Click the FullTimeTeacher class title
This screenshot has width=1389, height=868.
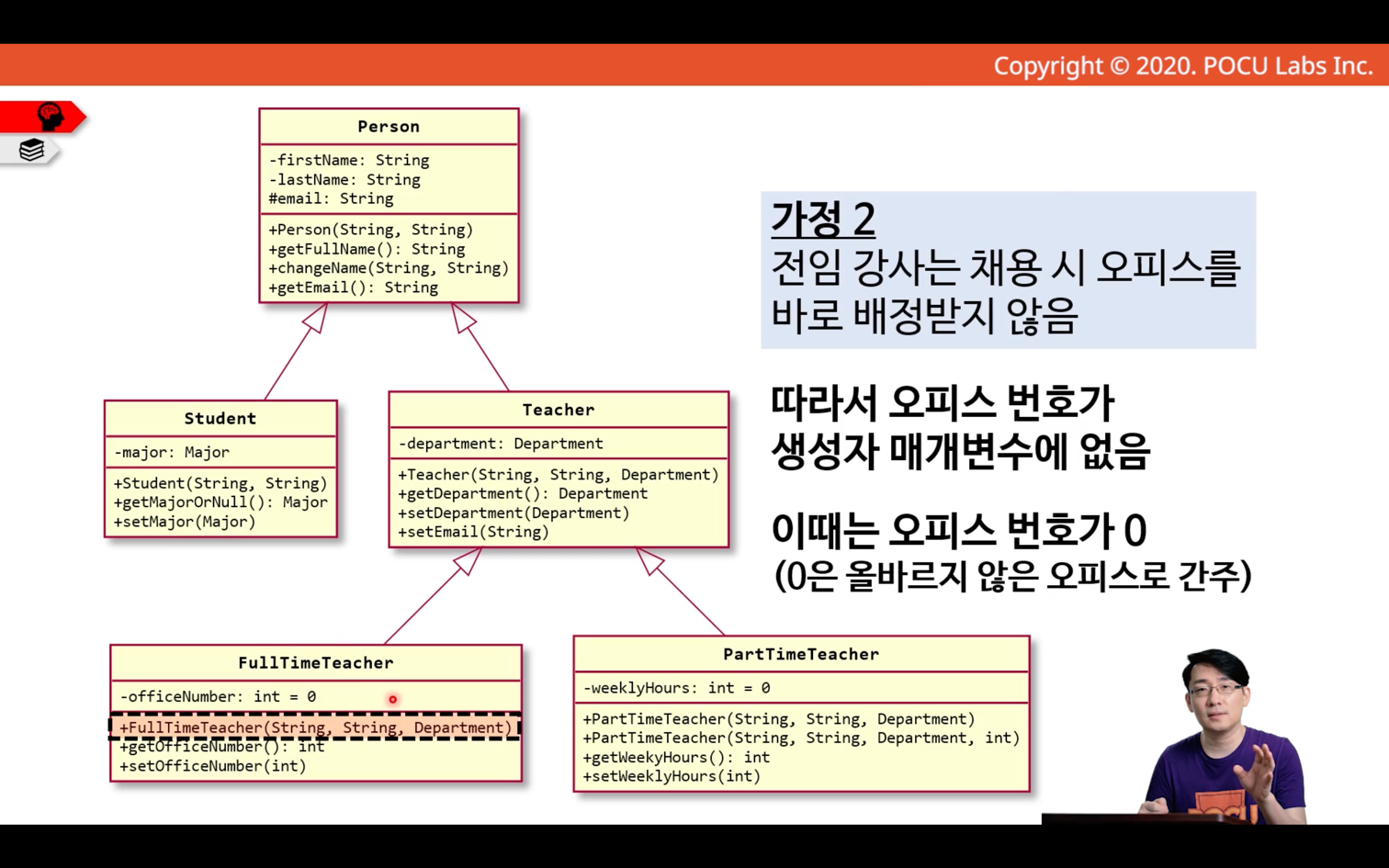point(316,663)
